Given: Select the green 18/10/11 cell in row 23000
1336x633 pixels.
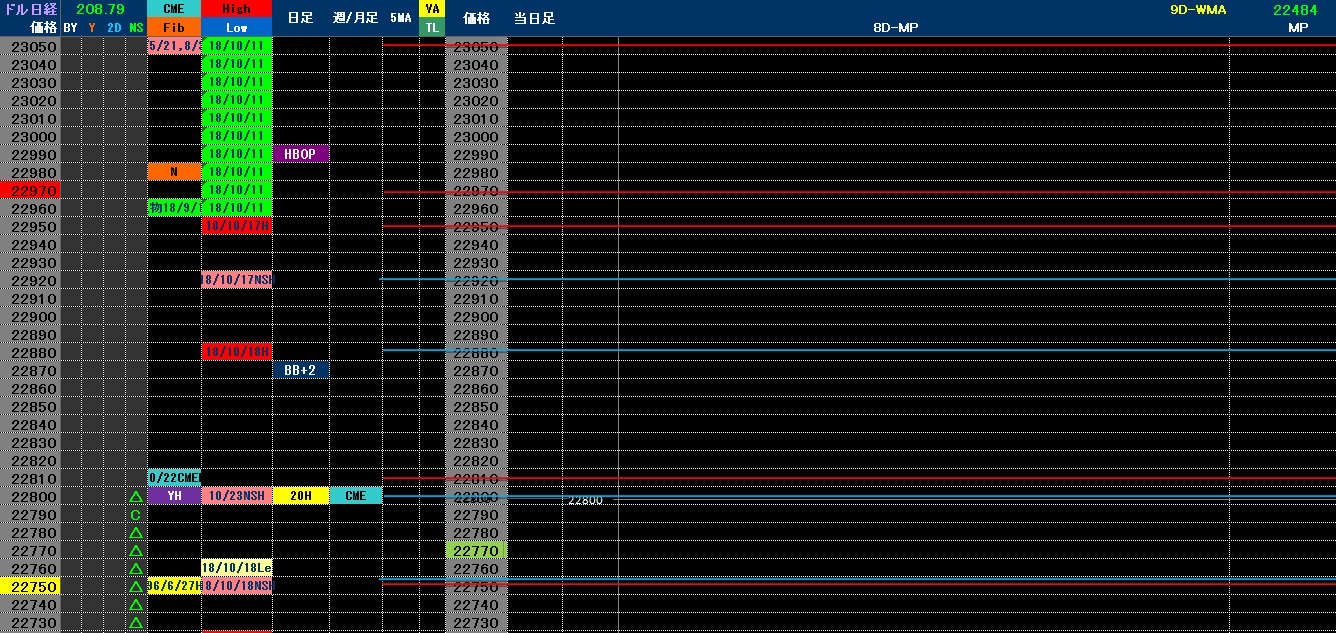Looking at the screenshot, I should 237,136.
